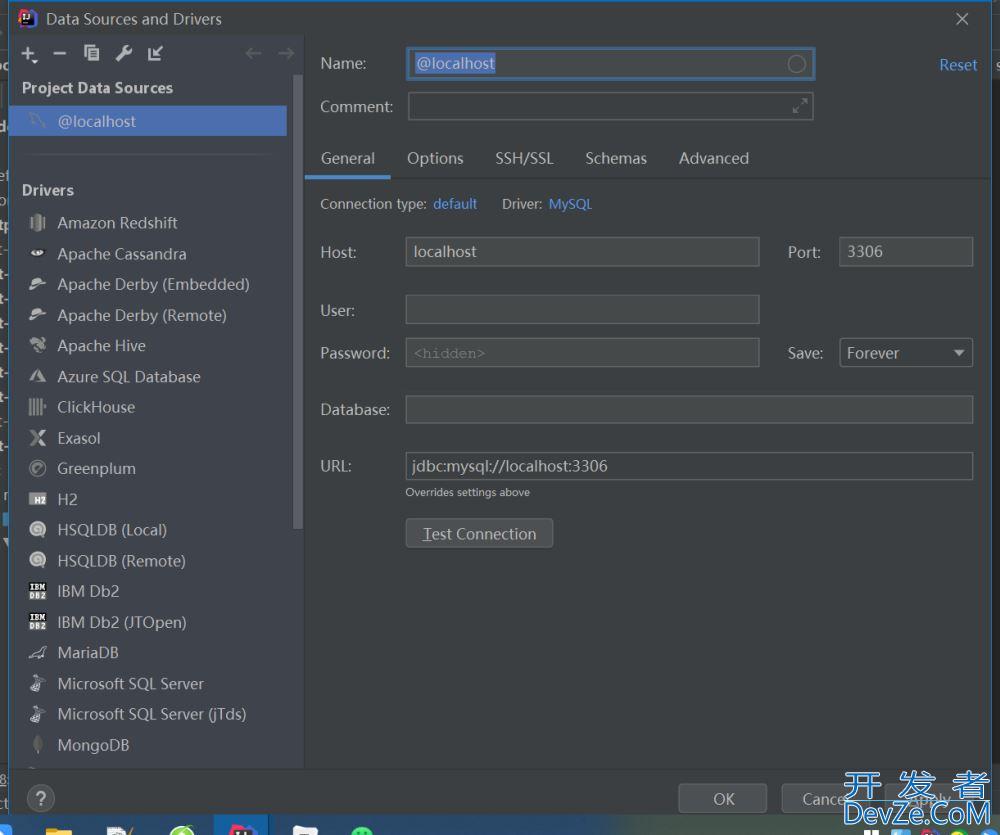Select H2 driver icon
Screen dimensions: 1000x835
(x=38, y=499)
